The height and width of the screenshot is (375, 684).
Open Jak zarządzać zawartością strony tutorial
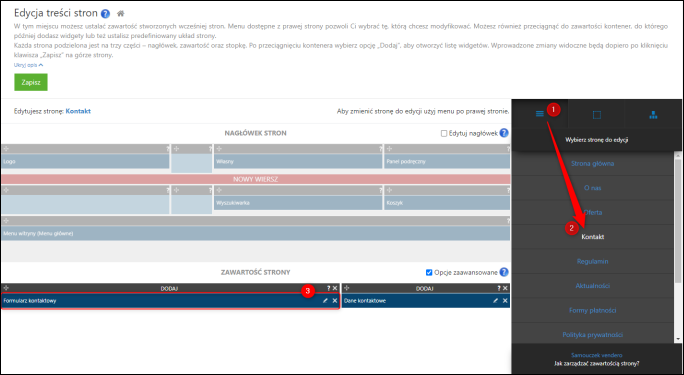[596, 363]
